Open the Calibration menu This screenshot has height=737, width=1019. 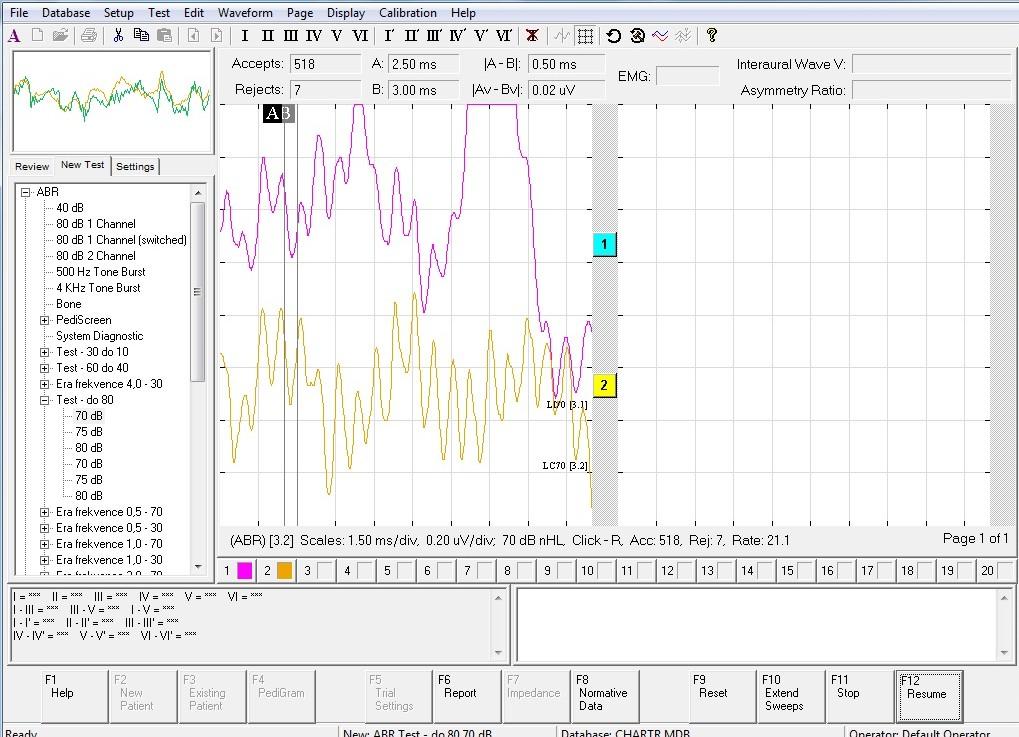[x=407, y=12]
